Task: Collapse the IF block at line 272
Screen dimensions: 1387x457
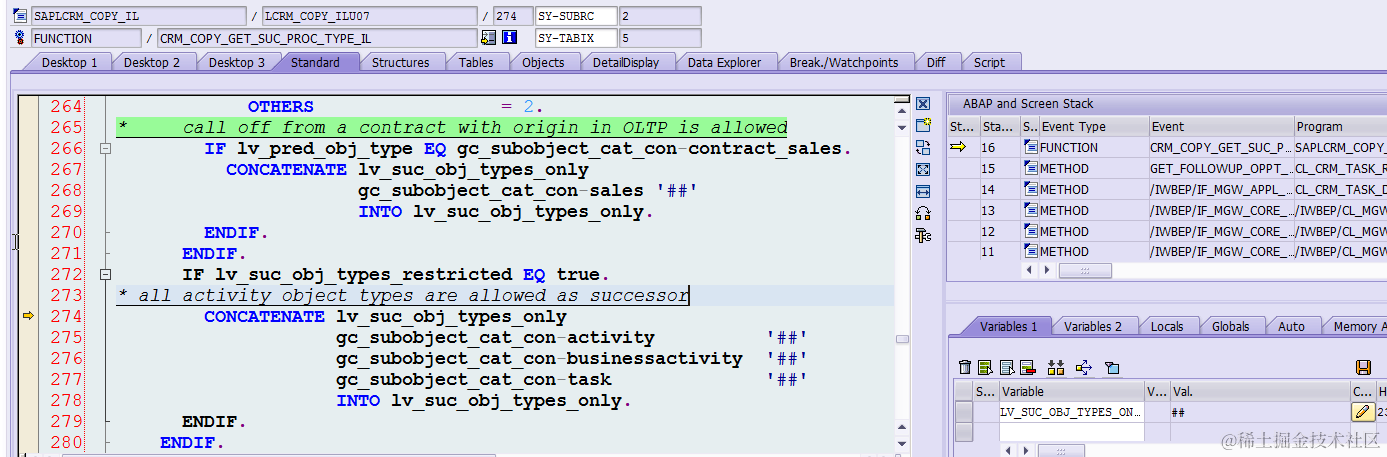Action: (104, 274)
